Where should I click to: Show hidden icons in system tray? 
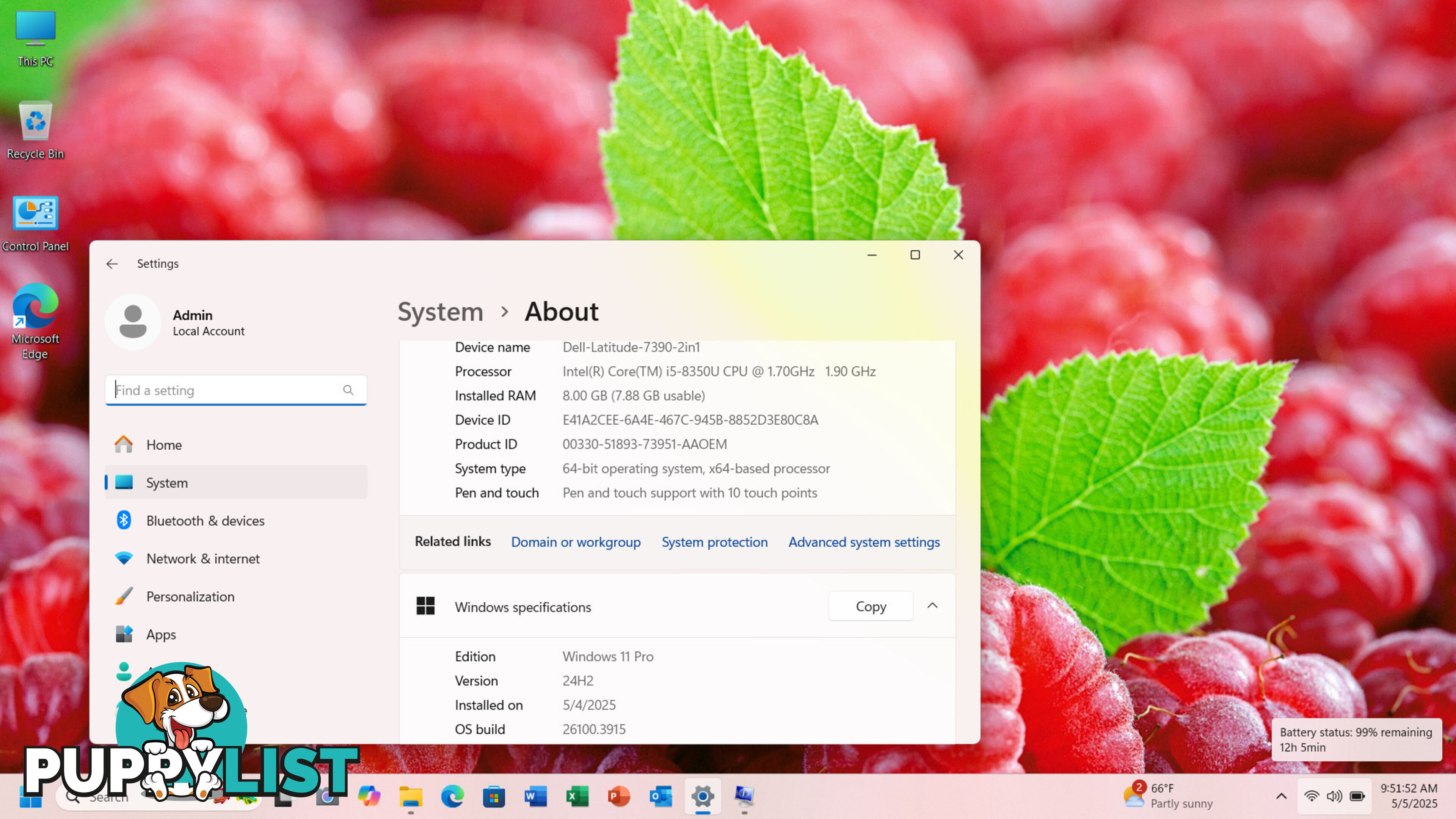click(1281, 796)
